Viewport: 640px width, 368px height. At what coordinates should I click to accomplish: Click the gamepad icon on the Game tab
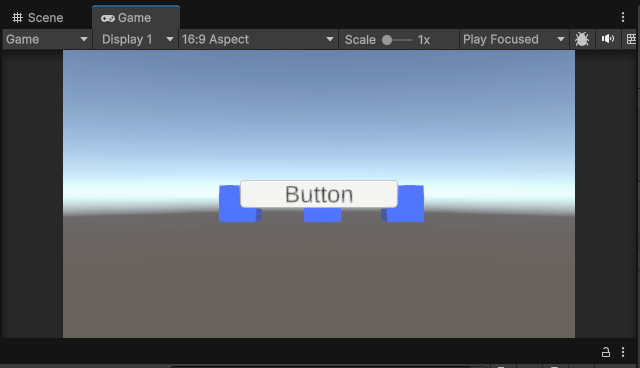coord(108,18)
